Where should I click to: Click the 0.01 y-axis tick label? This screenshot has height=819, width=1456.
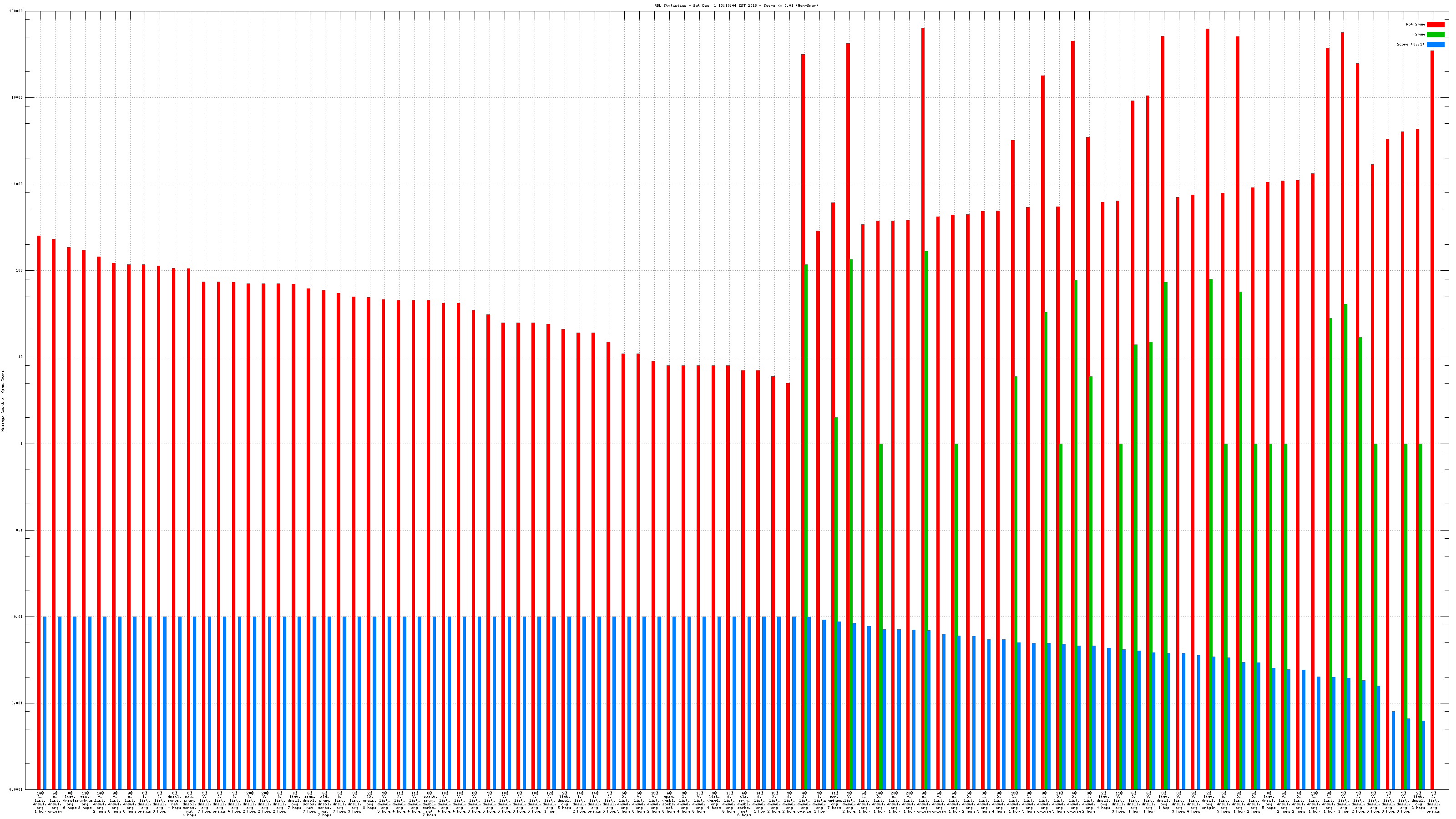(x=19, y=617)
